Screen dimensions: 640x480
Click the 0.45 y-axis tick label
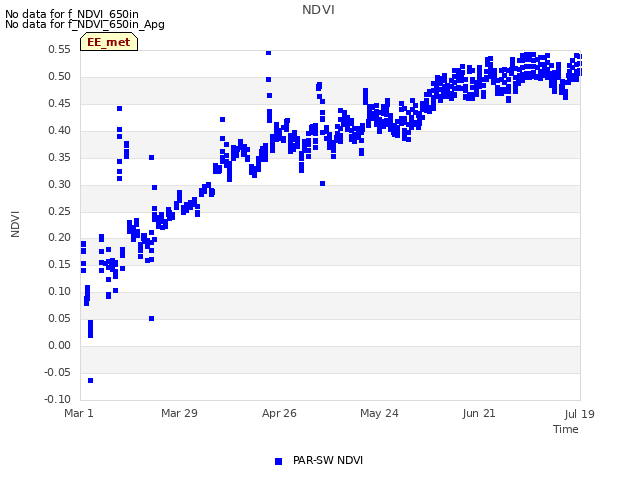(x=59, y=103)
